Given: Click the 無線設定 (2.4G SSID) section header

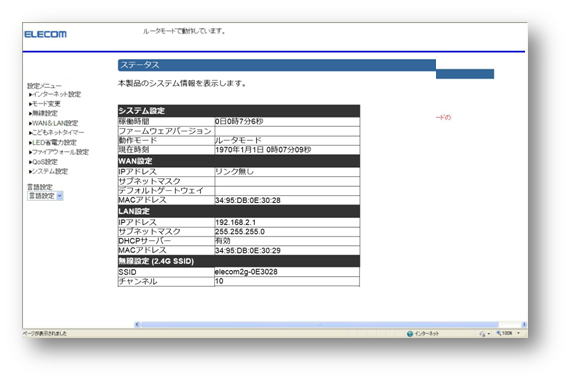Looking at the screenshot, I should coord(239,261).
